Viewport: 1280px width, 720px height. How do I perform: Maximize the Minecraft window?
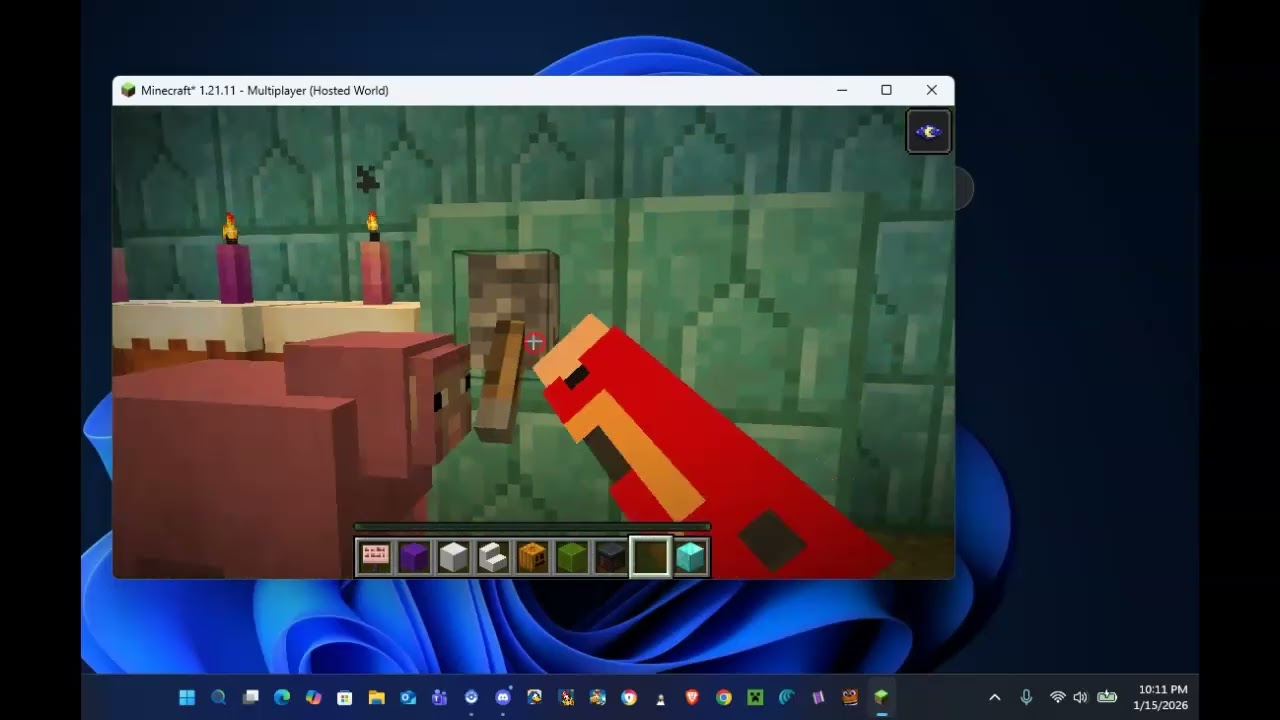tap(886, 90)
